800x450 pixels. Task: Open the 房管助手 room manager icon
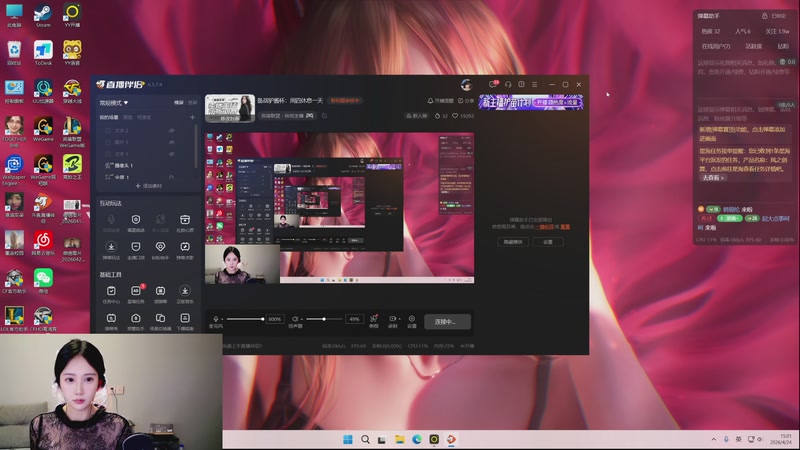pos(136,318)
